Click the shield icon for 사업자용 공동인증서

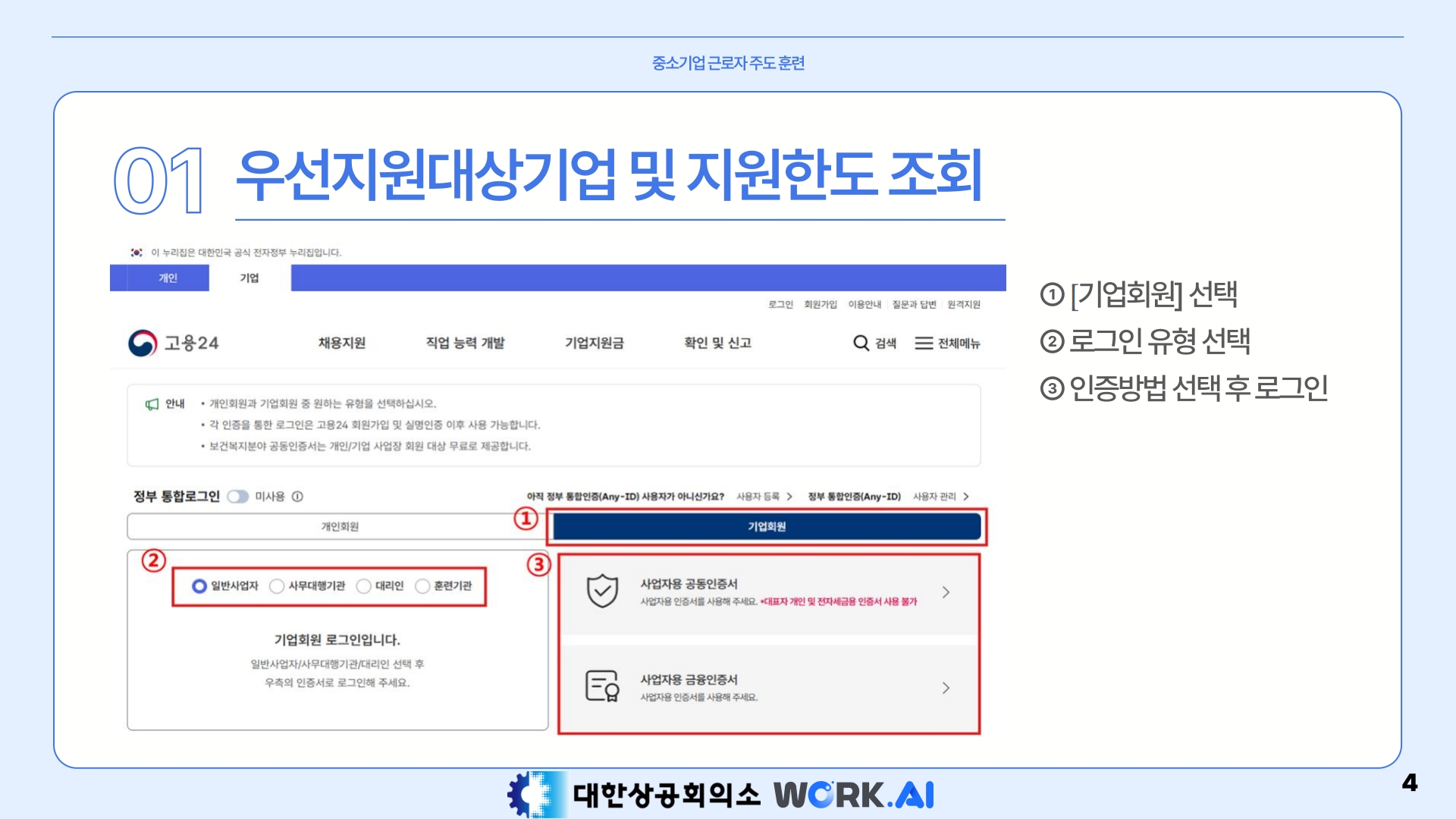pos(602,591)
